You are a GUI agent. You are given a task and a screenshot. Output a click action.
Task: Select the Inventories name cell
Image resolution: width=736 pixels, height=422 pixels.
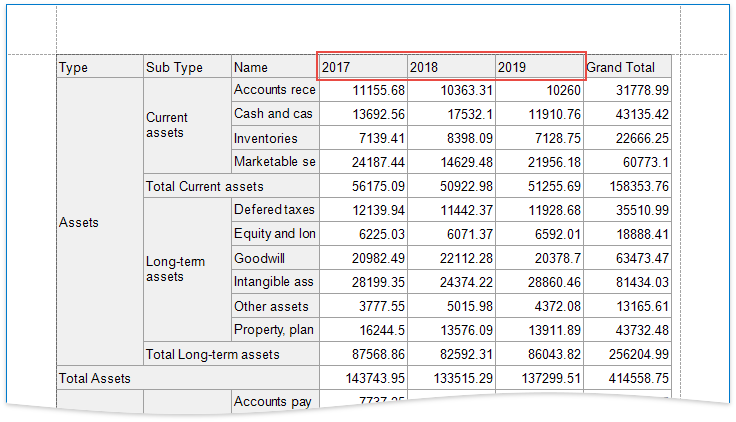click(x=274, y=138)
